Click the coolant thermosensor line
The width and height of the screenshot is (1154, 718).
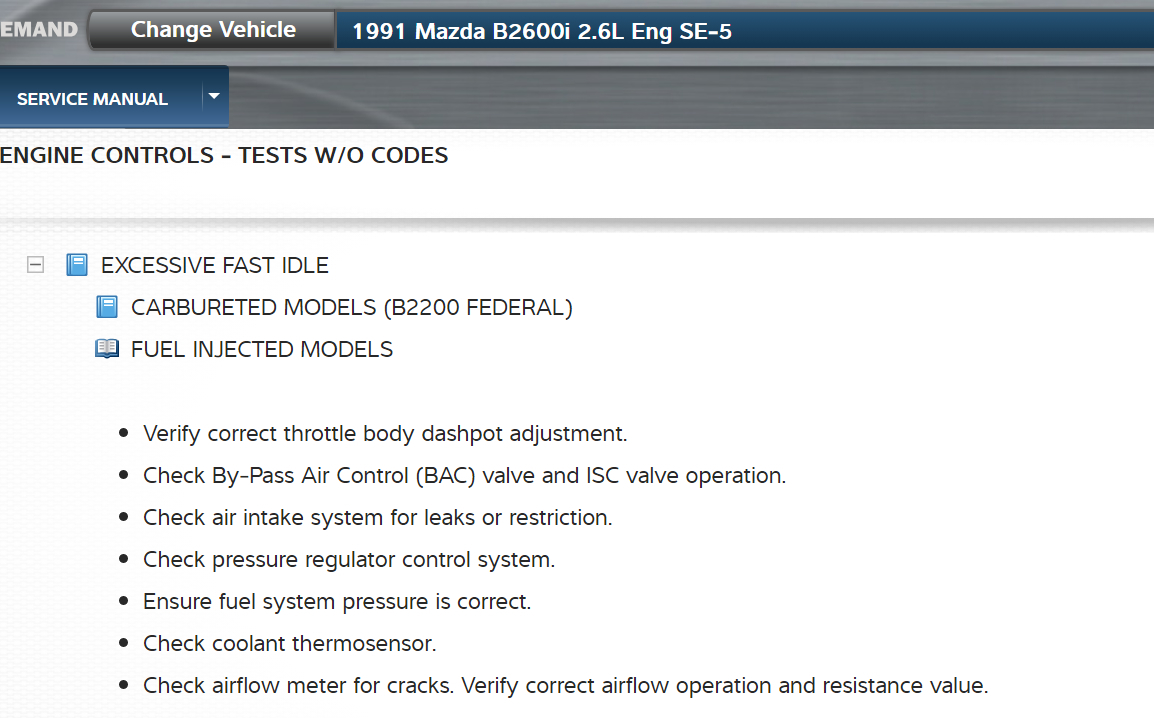[290, 644]
